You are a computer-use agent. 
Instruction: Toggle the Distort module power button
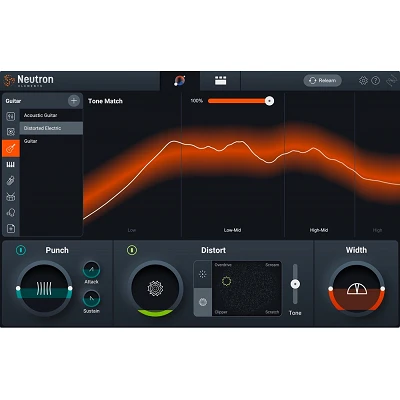[132, 250]
